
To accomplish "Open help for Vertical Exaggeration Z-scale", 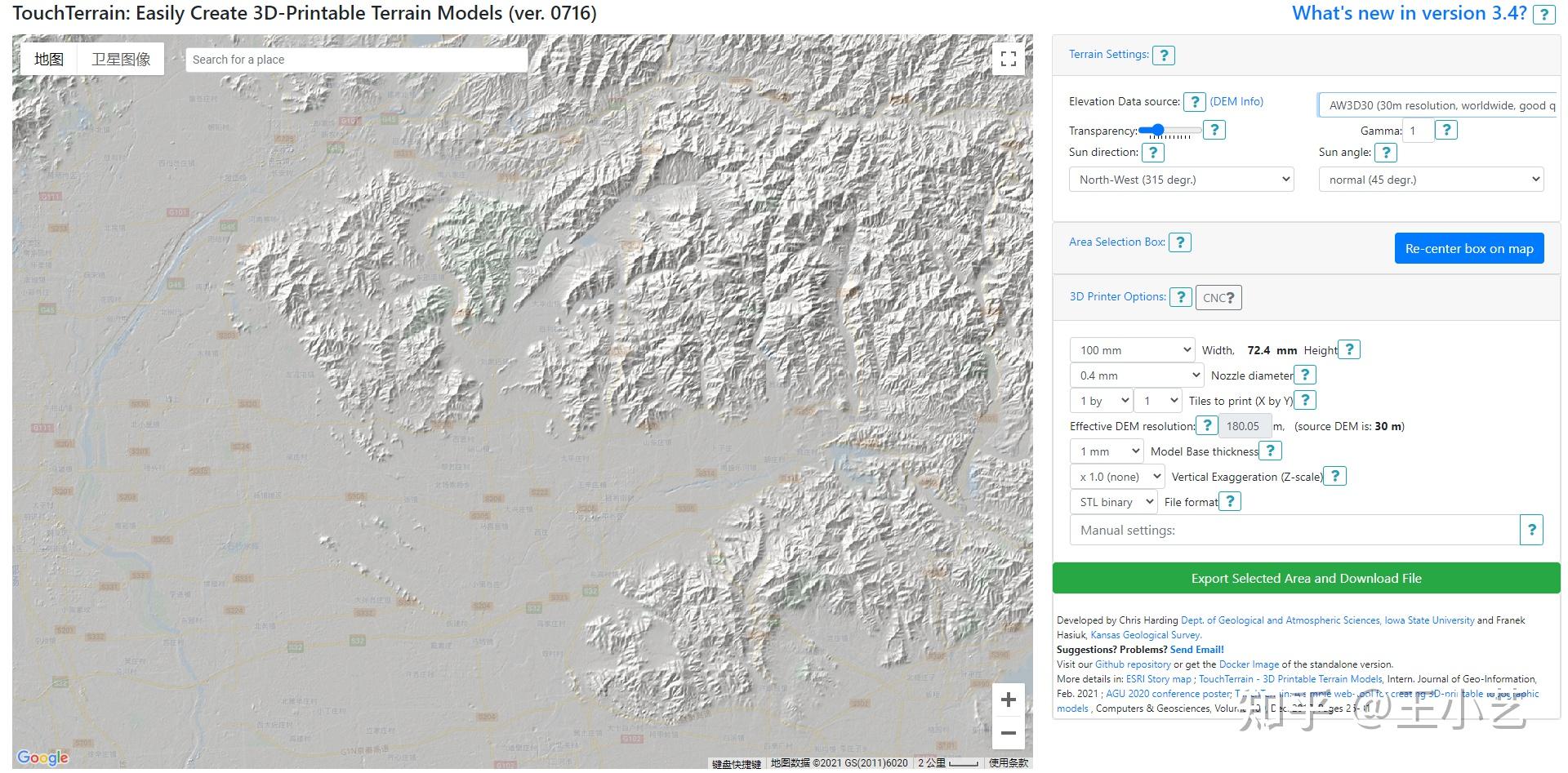I will coord(1334,476).
